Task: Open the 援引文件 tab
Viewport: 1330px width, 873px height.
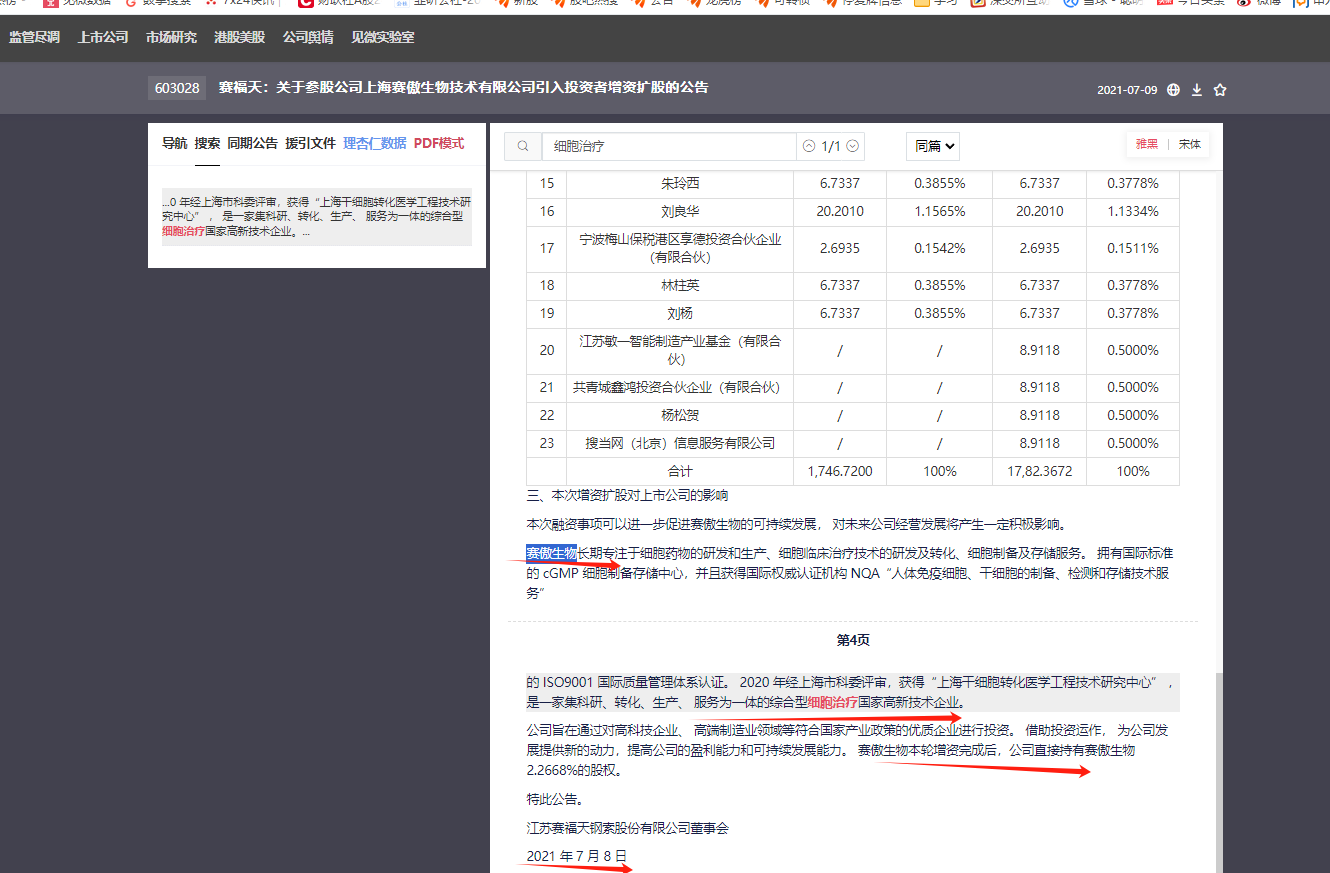Action: (x=310, y=143)
